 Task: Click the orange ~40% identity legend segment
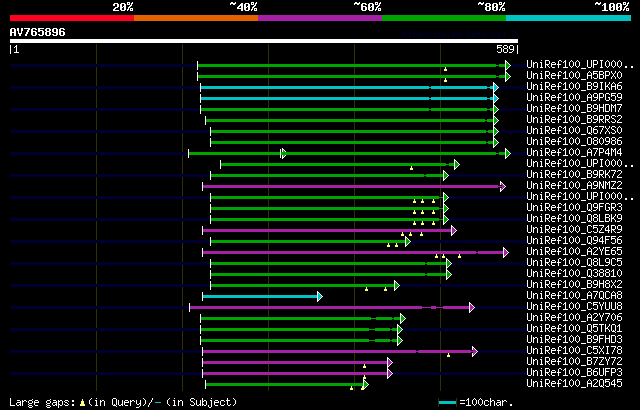pyautogui.click(x=196, y=18)
